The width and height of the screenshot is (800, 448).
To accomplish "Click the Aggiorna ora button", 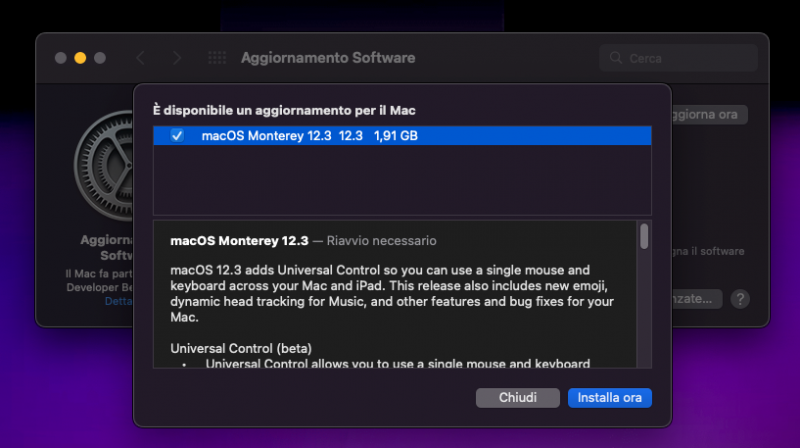I will point(708,115).
